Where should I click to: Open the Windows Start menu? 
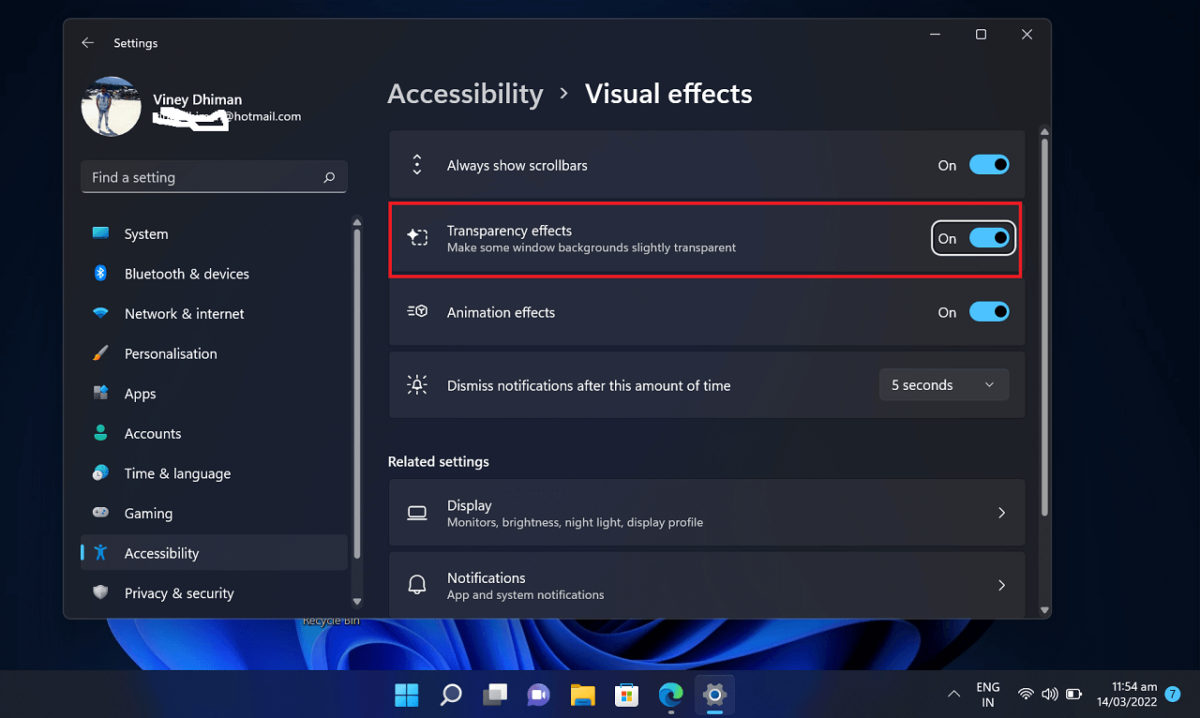click(x=406, y=694)
